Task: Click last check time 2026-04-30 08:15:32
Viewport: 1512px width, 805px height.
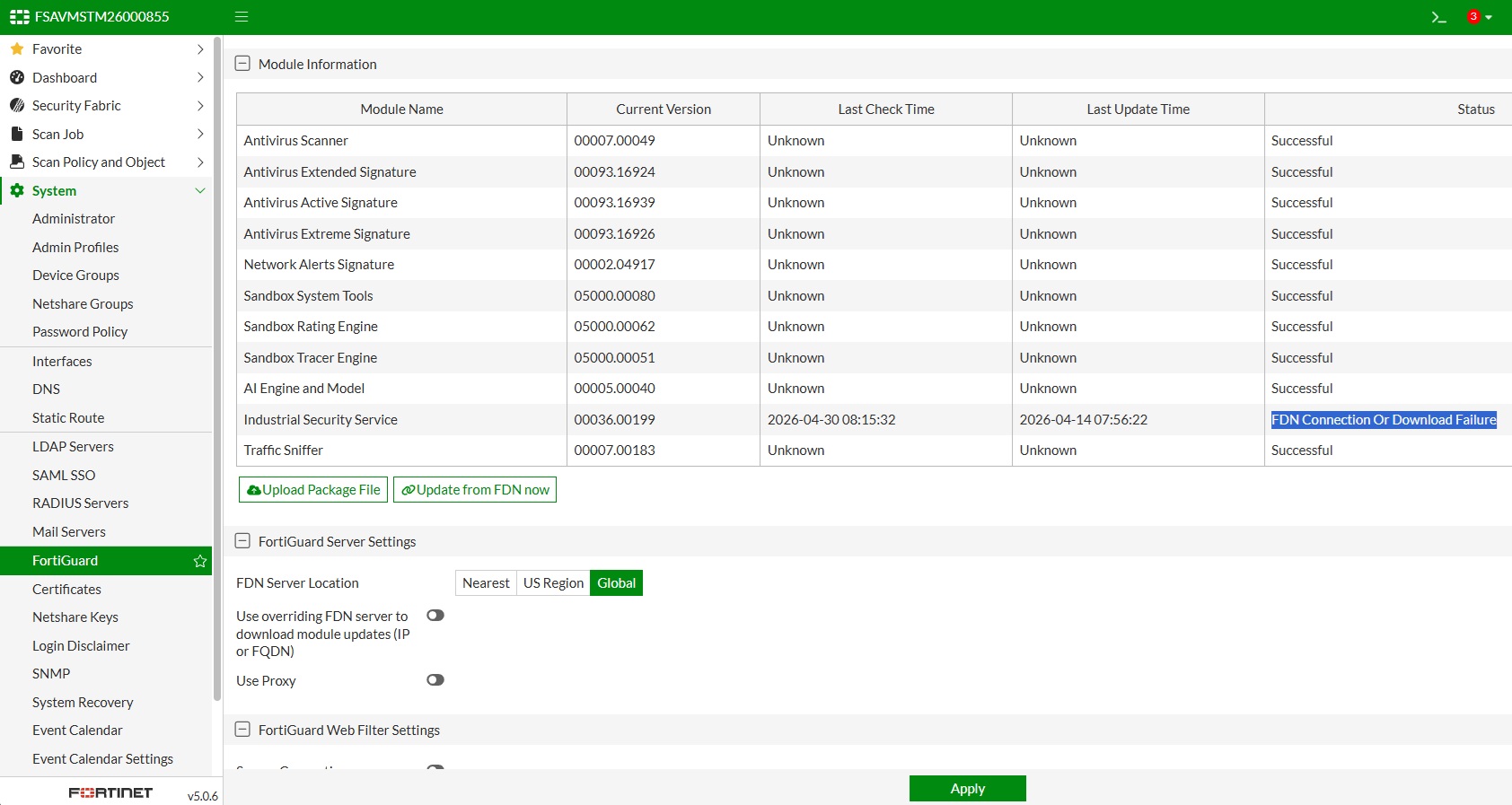Action: pyautogui.click(x=831, y=420)
